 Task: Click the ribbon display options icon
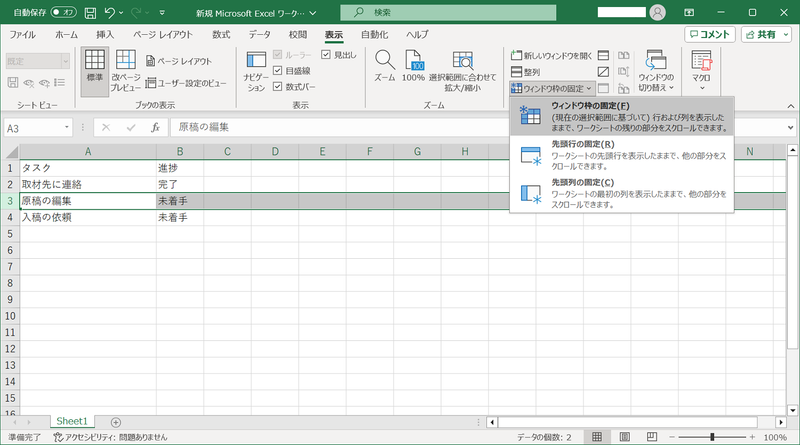coord(689,13)
